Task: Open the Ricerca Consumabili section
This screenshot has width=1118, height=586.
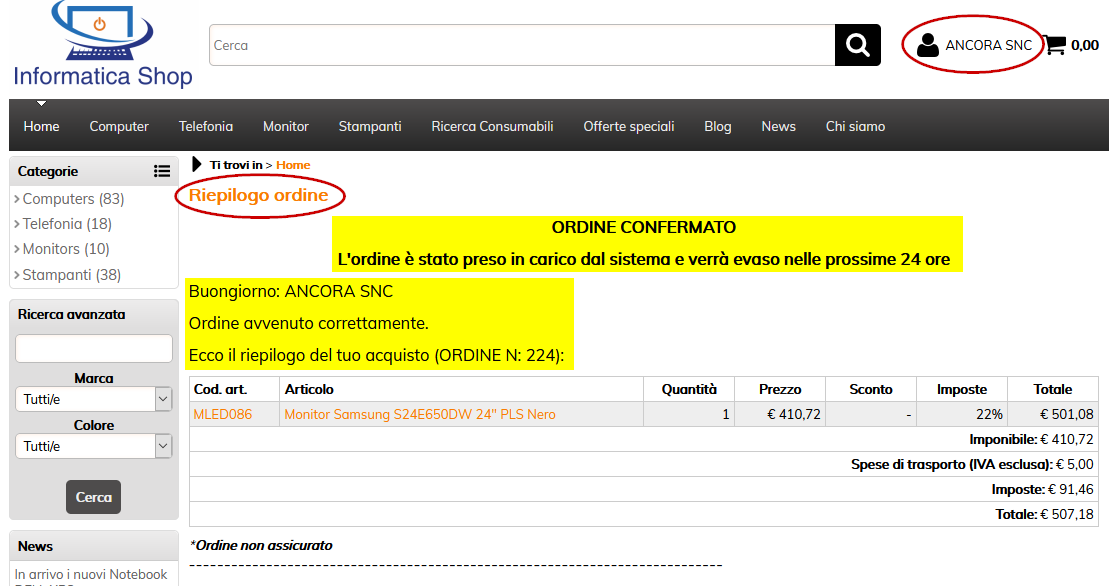Action: [491, 126]
